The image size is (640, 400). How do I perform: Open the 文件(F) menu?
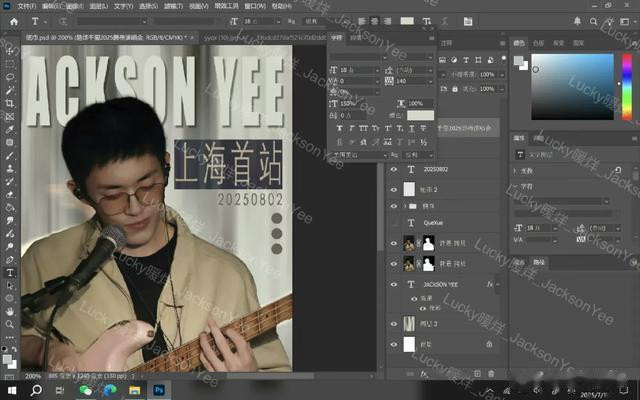pos(27,6)
